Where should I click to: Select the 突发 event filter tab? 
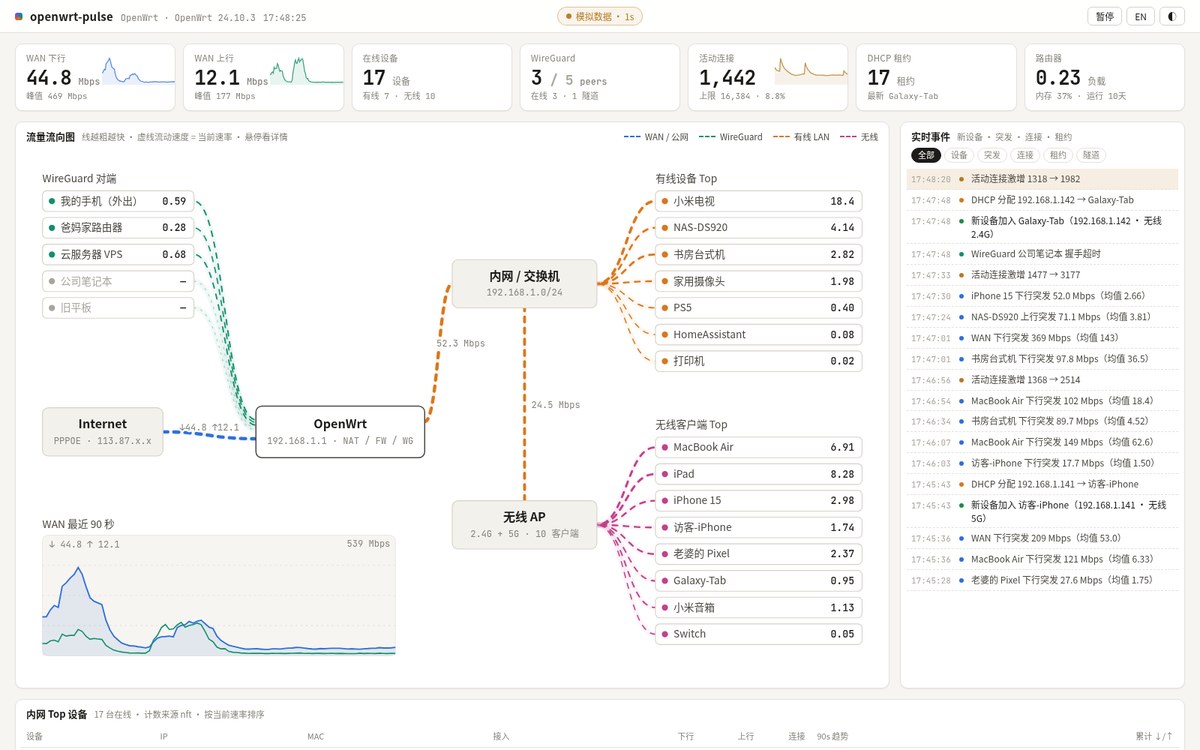click(x=992, y=155)
